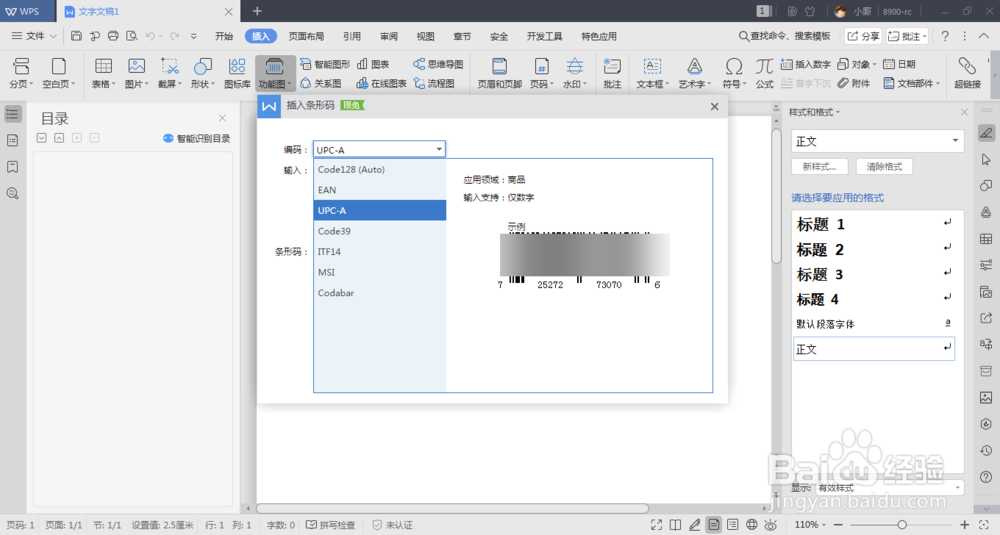Screen dimensions: 1000x535
Task: Open the 水印 watermark tool
Action: (x=575, y=73)
